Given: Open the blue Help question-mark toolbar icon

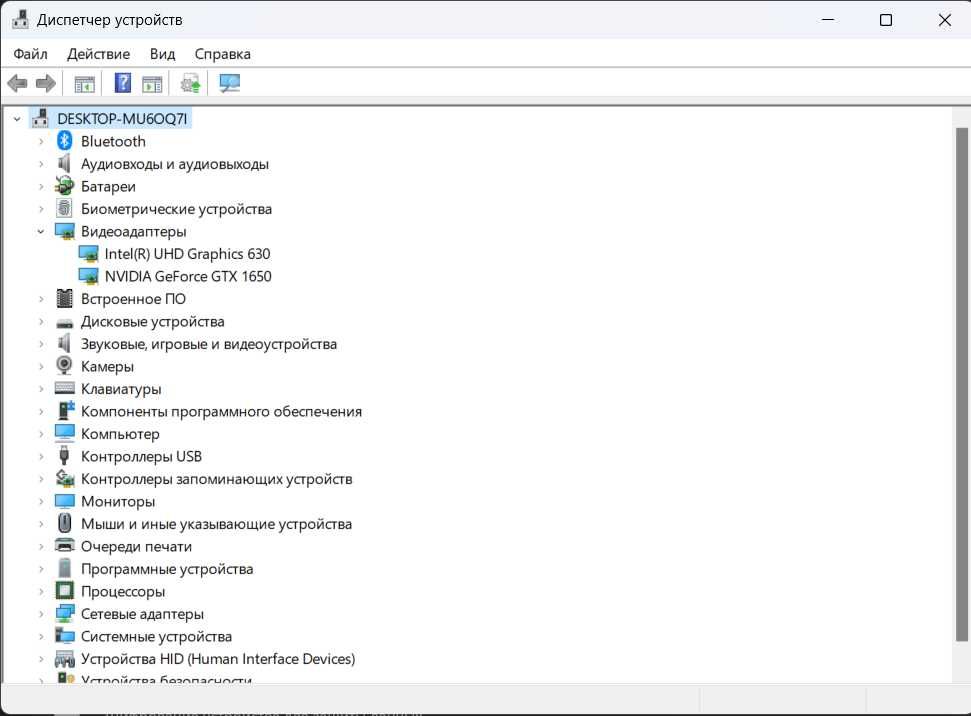Looking at the screenshot, I should pyautogui.click(x=123, y=83).
